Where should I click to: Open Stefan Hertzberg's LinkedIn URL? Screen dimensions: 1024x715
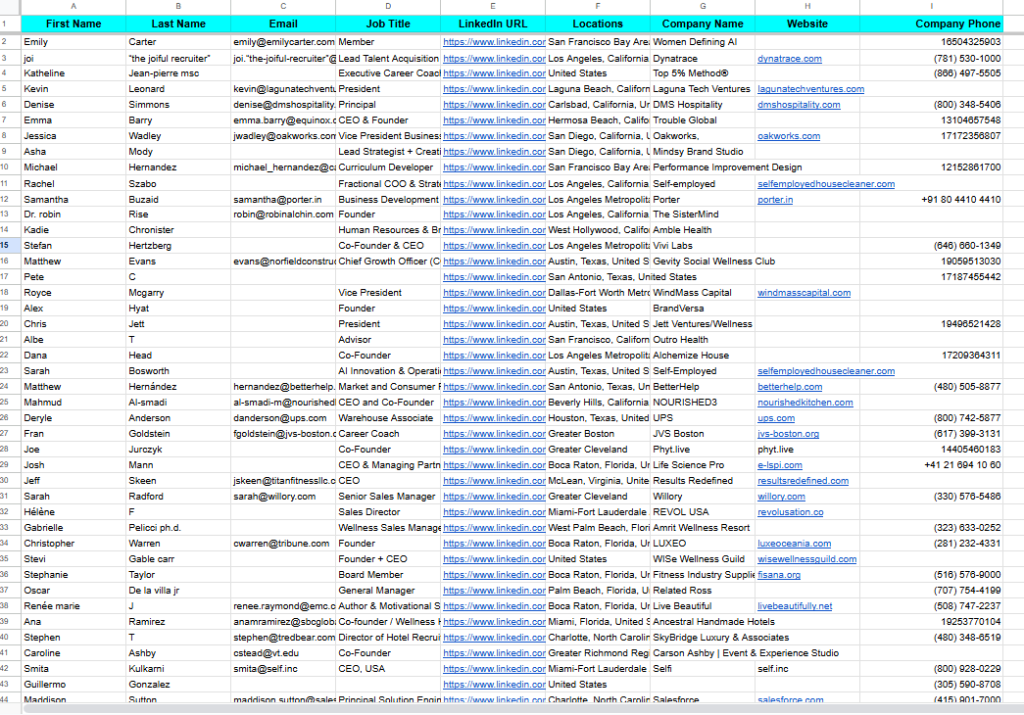point(494,246)
